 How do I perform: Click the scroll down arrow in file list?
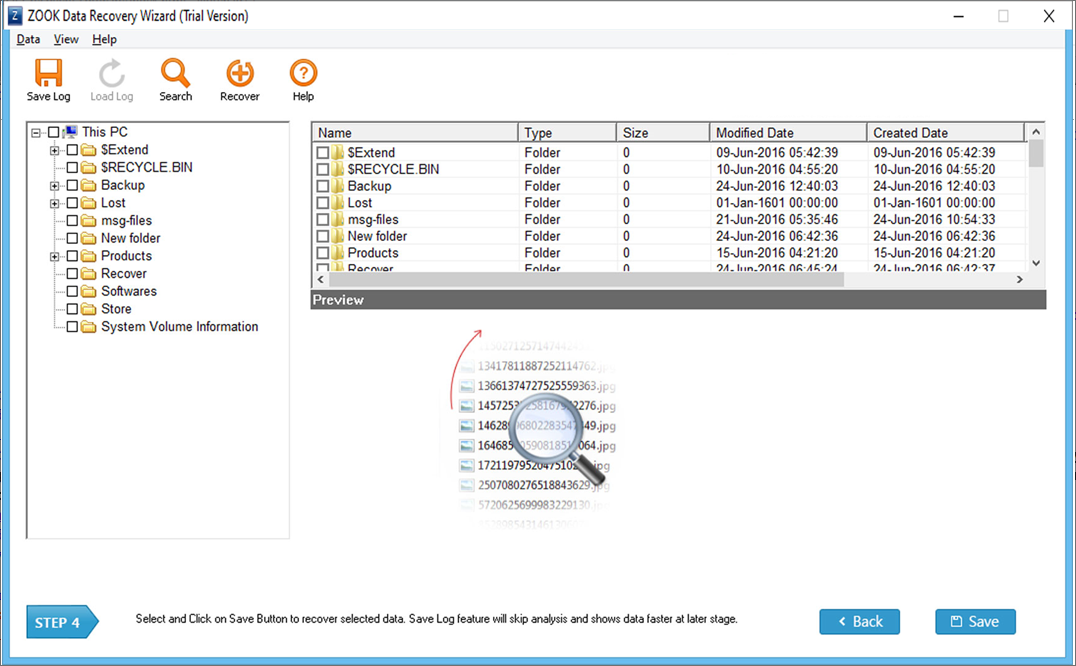(x=1036, y=263)
